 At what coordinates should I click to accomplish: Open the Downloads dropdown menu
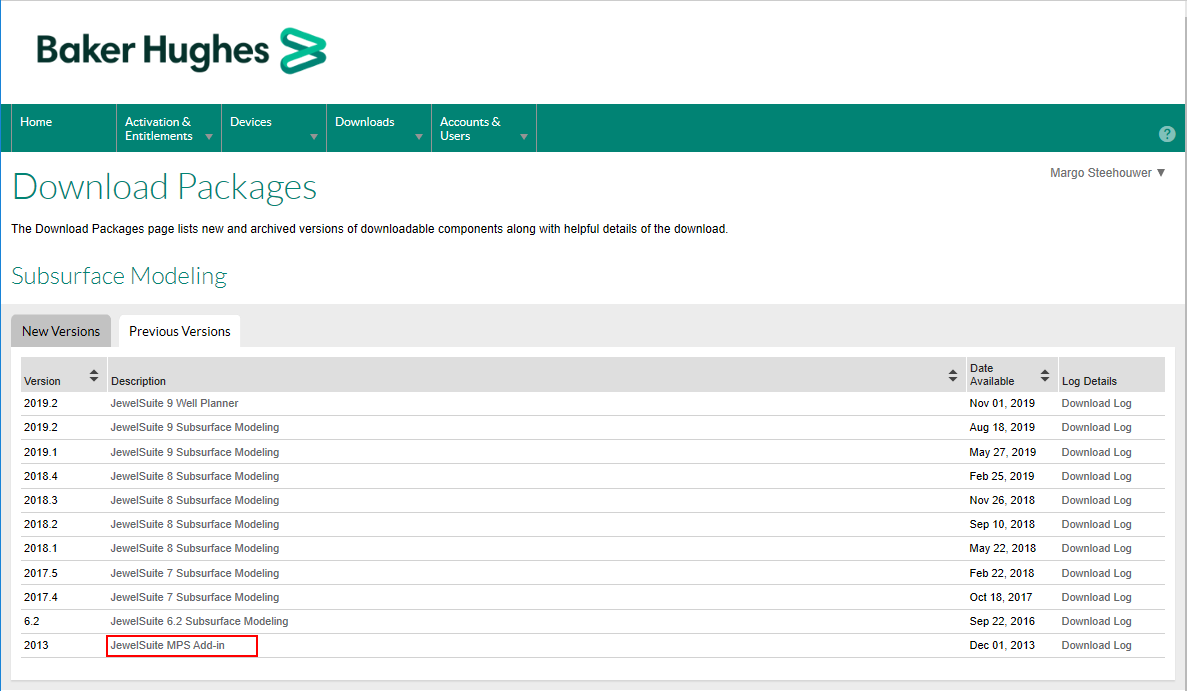pyautogui.click(x=378, y=129)
